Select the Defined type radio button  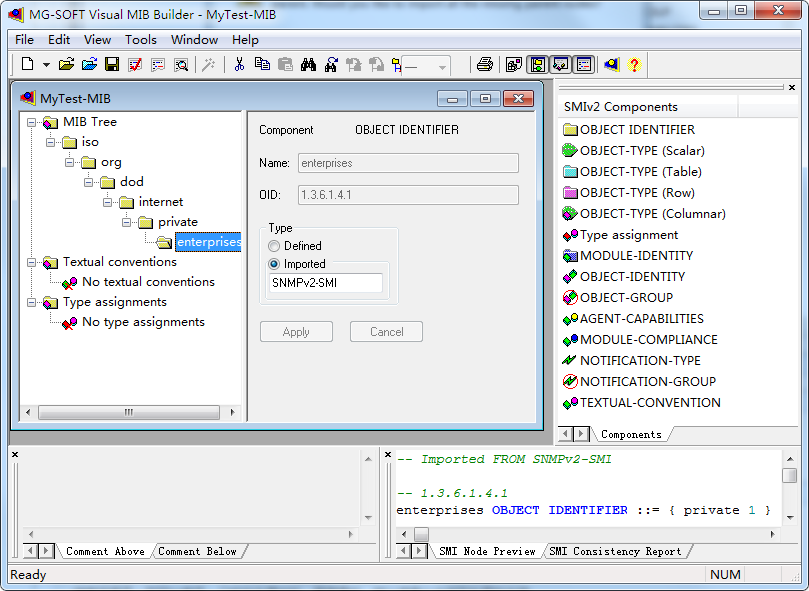(274, 246)
